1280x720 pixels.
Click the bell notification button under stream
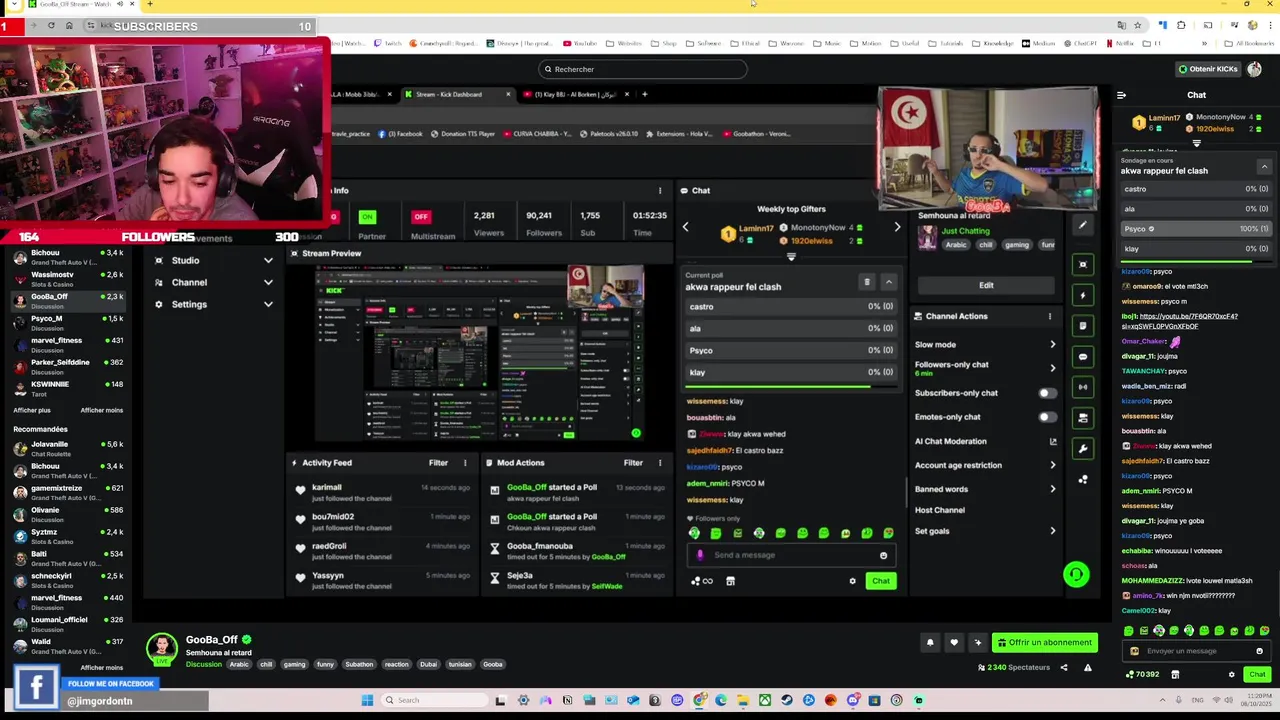[x=930, y=643]
